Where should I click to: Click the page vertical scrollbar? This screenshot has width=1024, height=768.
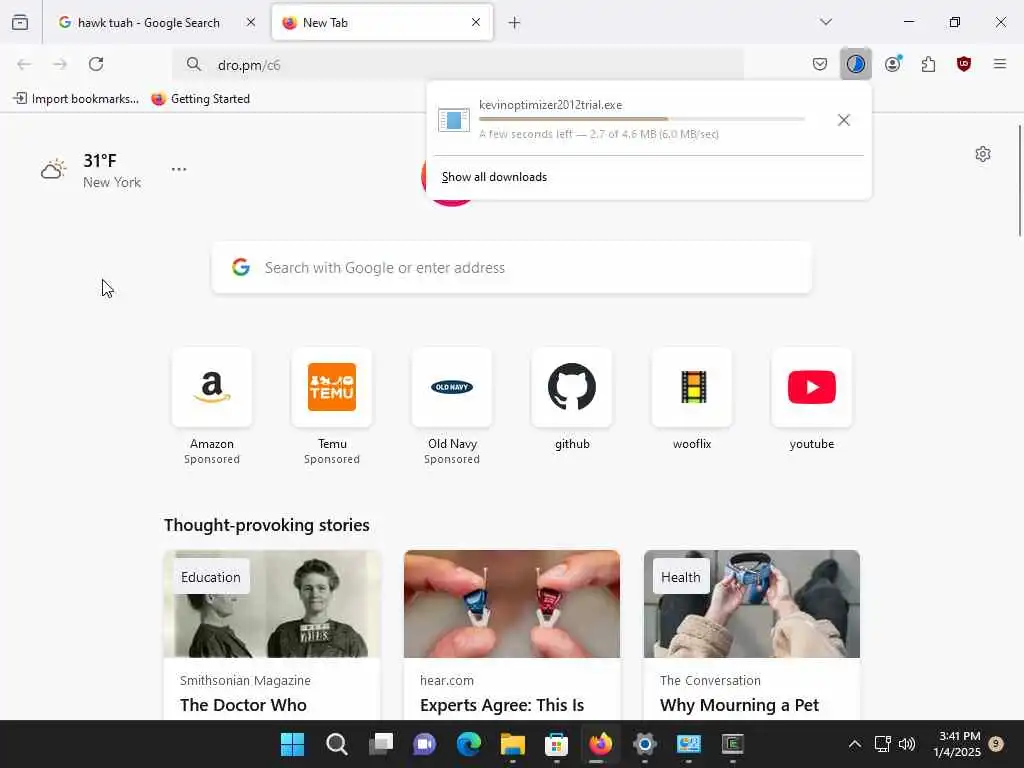tap(1019, 180)
